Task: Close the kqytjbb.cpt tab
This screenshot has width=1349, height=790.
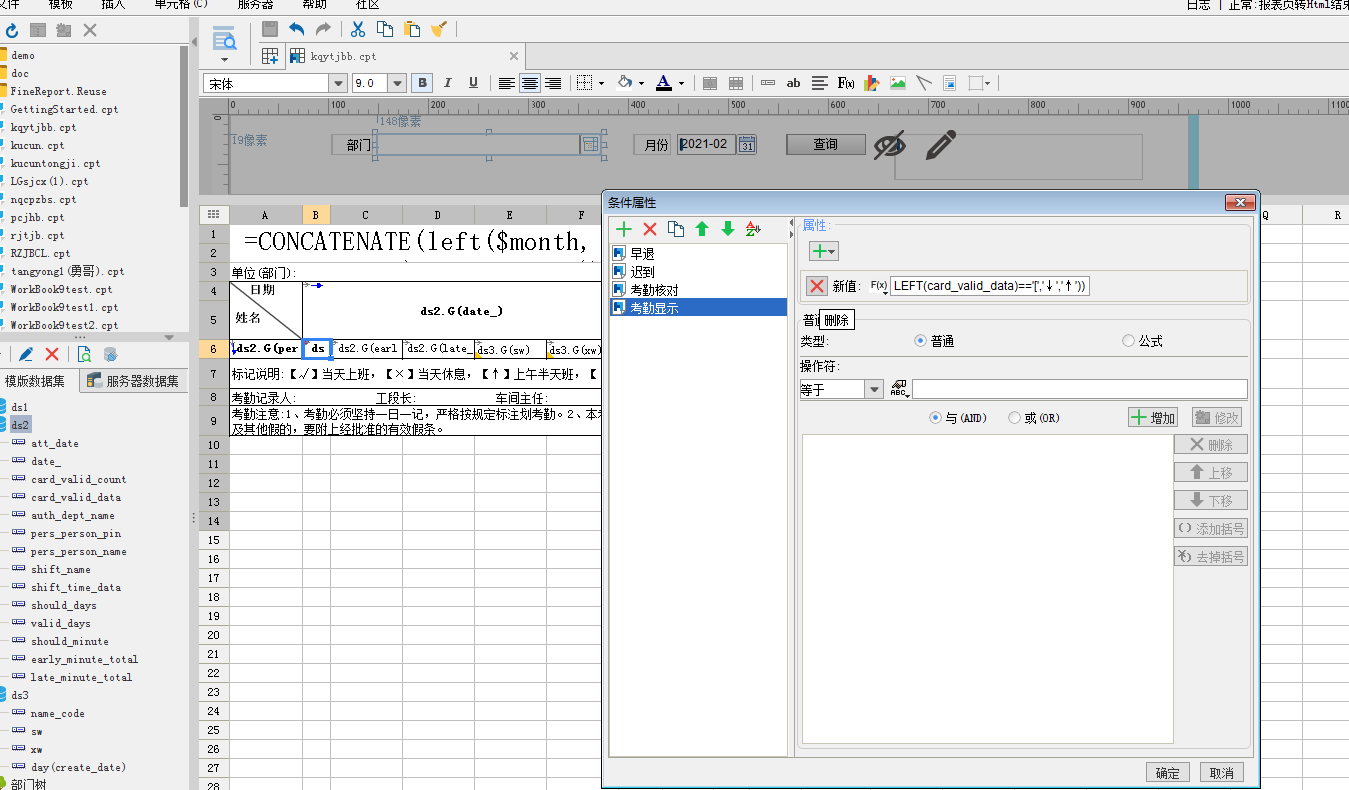Action: (x=514, y=57)
